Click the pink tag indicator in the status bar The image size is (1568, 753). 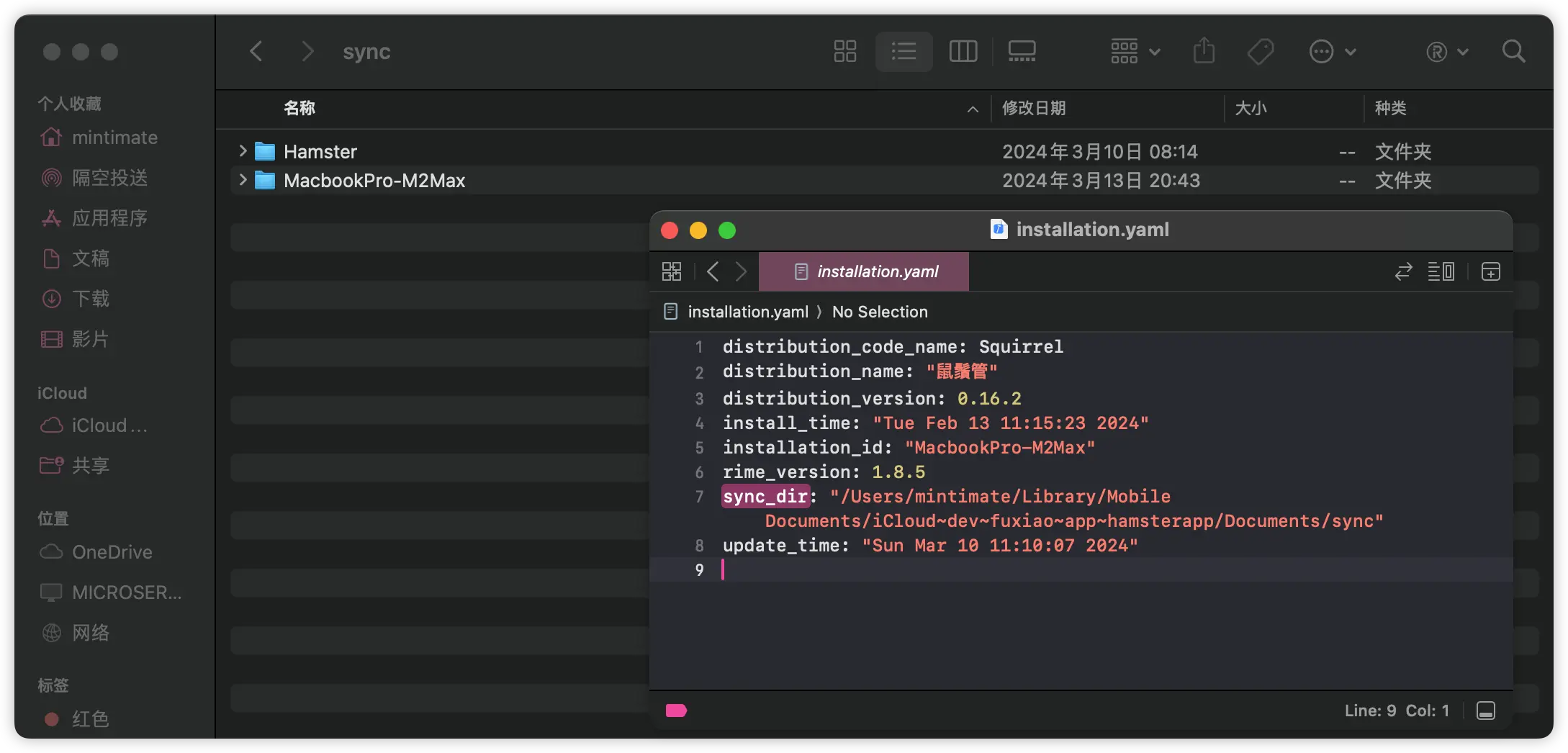676,711
